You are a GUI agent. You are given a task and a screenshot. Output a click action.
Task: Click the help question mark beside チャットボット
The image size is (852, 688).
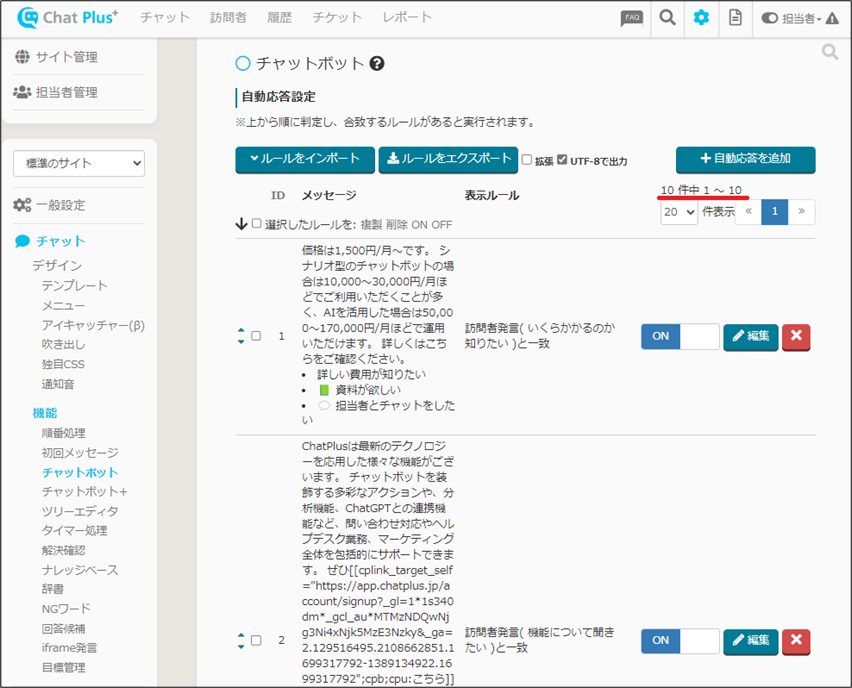pos(377,64)
